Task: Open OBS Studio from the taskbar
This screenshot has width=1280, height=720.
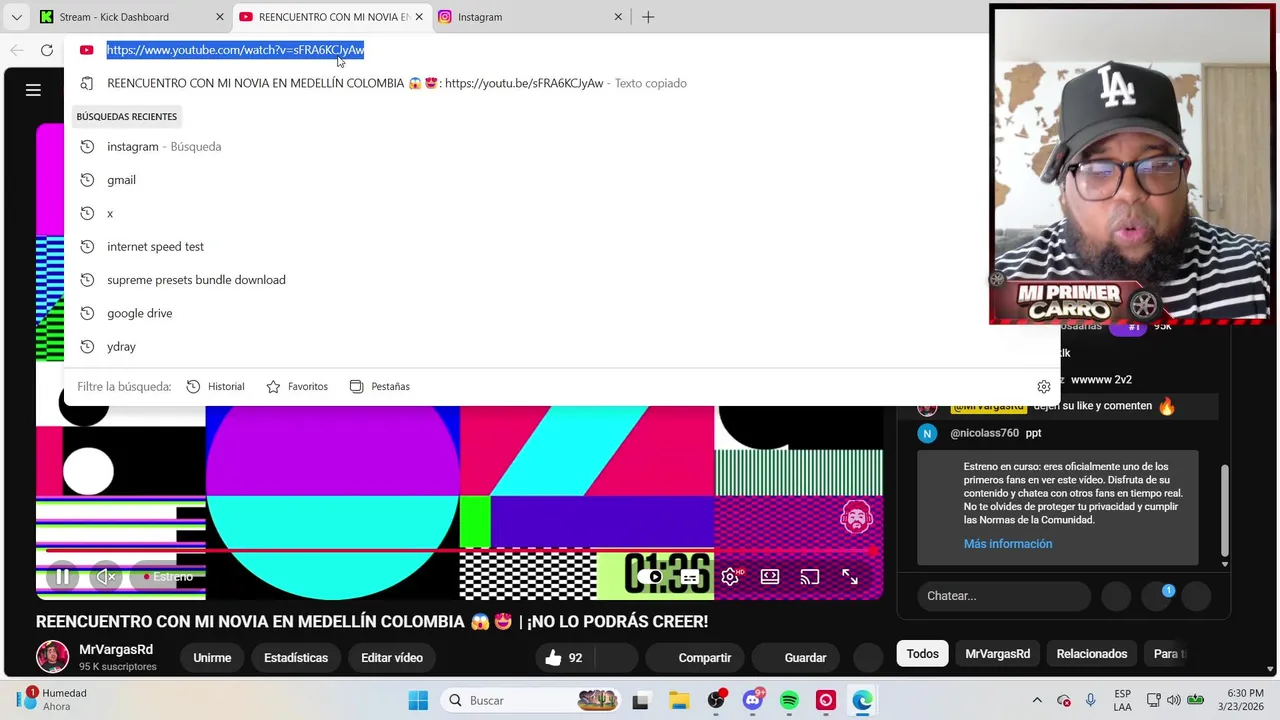Action: coord(716,700)
